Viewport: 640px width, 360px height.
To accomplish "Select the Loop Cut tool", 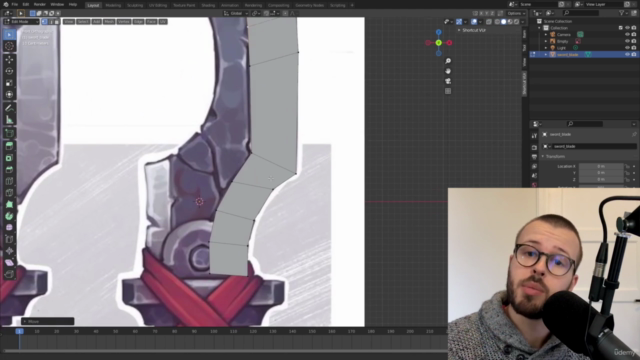I will tap(9, 181).
